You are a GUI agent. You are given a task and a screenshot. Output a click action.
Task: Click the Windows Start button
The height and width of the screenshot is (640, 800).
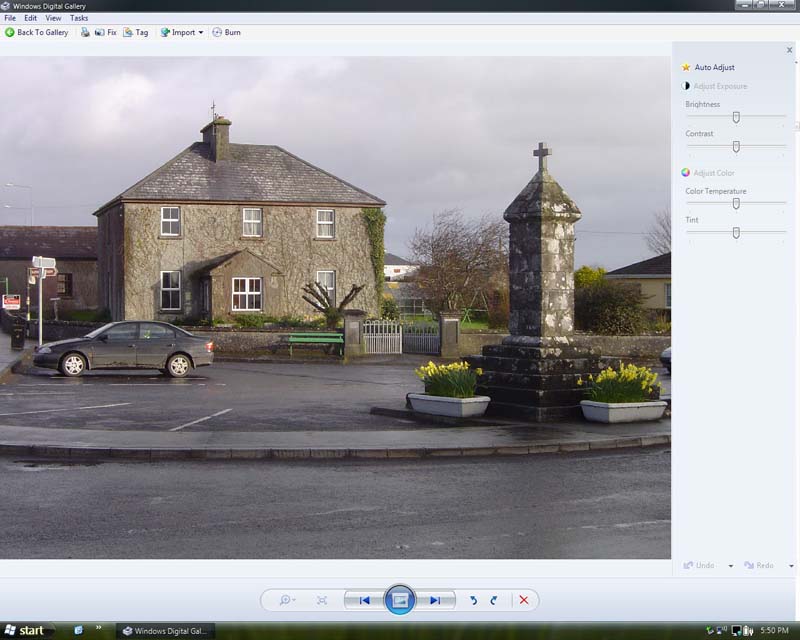click(x=24, y=630)
